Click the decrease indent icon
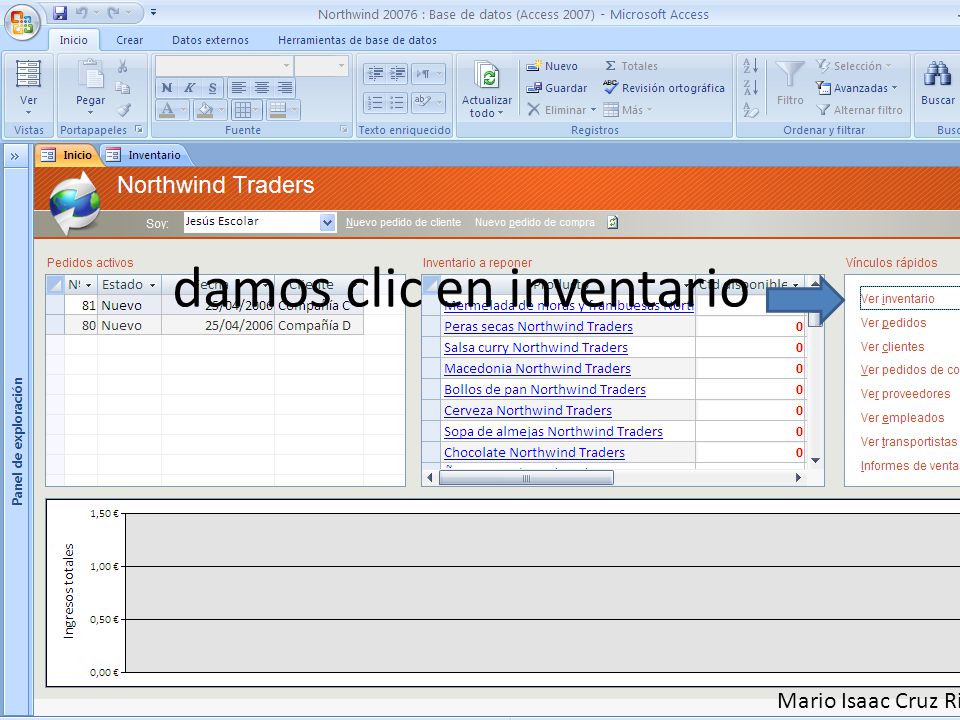The width and height of the screenshot is (960, 720). [x=374, y=74]
